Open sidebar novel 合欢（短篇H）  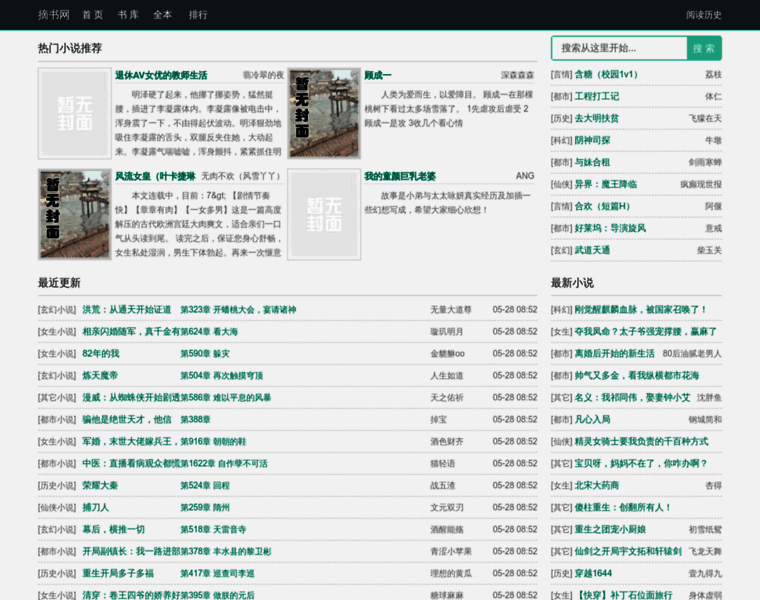pyautogui.click(x=602, y=206)
